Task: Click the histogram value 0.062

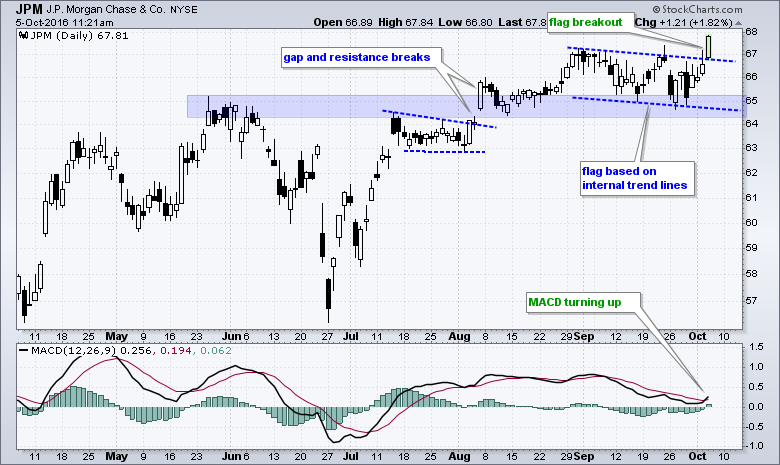Action: coord(216,351)
